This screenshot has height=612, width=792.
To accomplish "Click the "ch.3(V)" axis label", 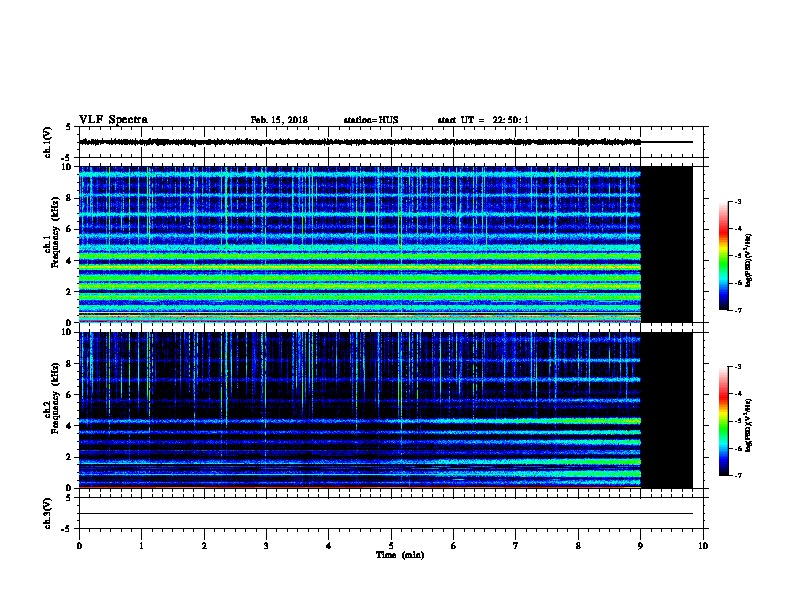I will tap(47, 513).
